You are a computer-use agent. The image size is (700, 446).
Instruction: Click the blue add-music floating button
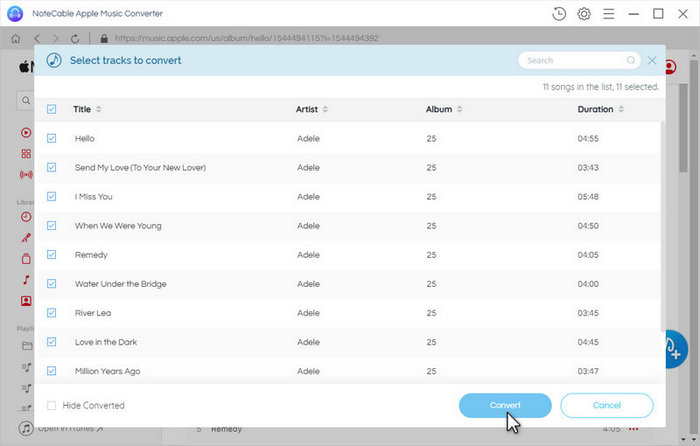tap(675, 350)
